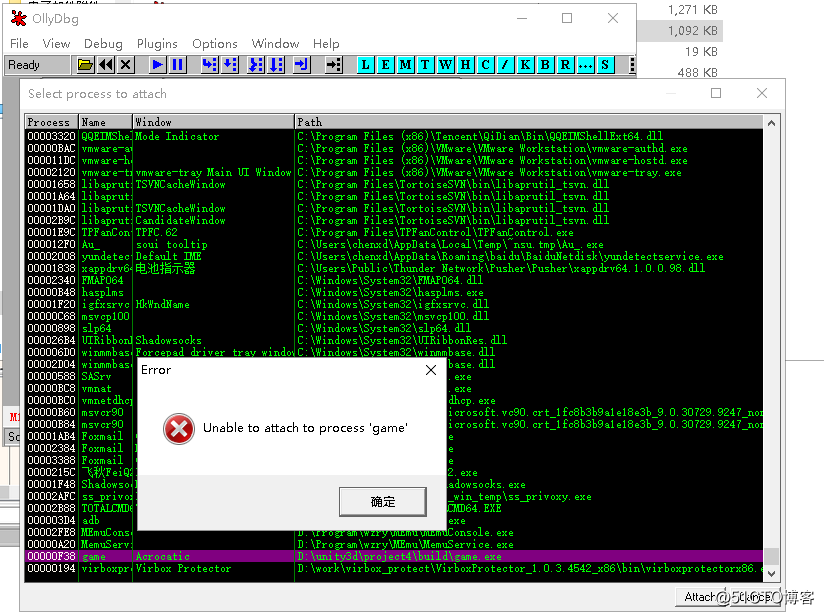This screenshot has height=616, width=824.
Task: Open the Source S button
Action: (x=605, y=65)
